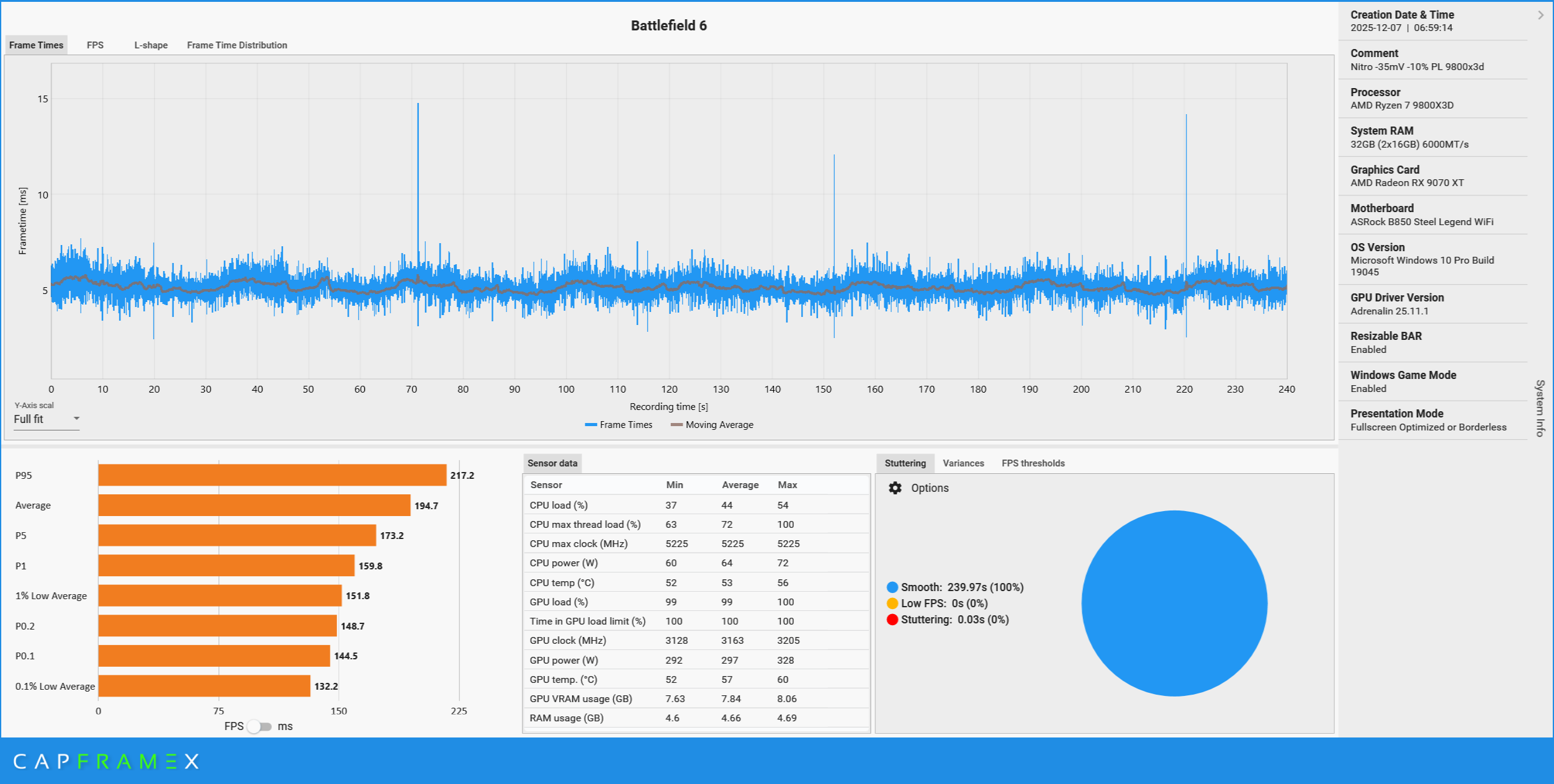
Task: Click the yellow Low FPS legend dot
Action: click(892, 604)
